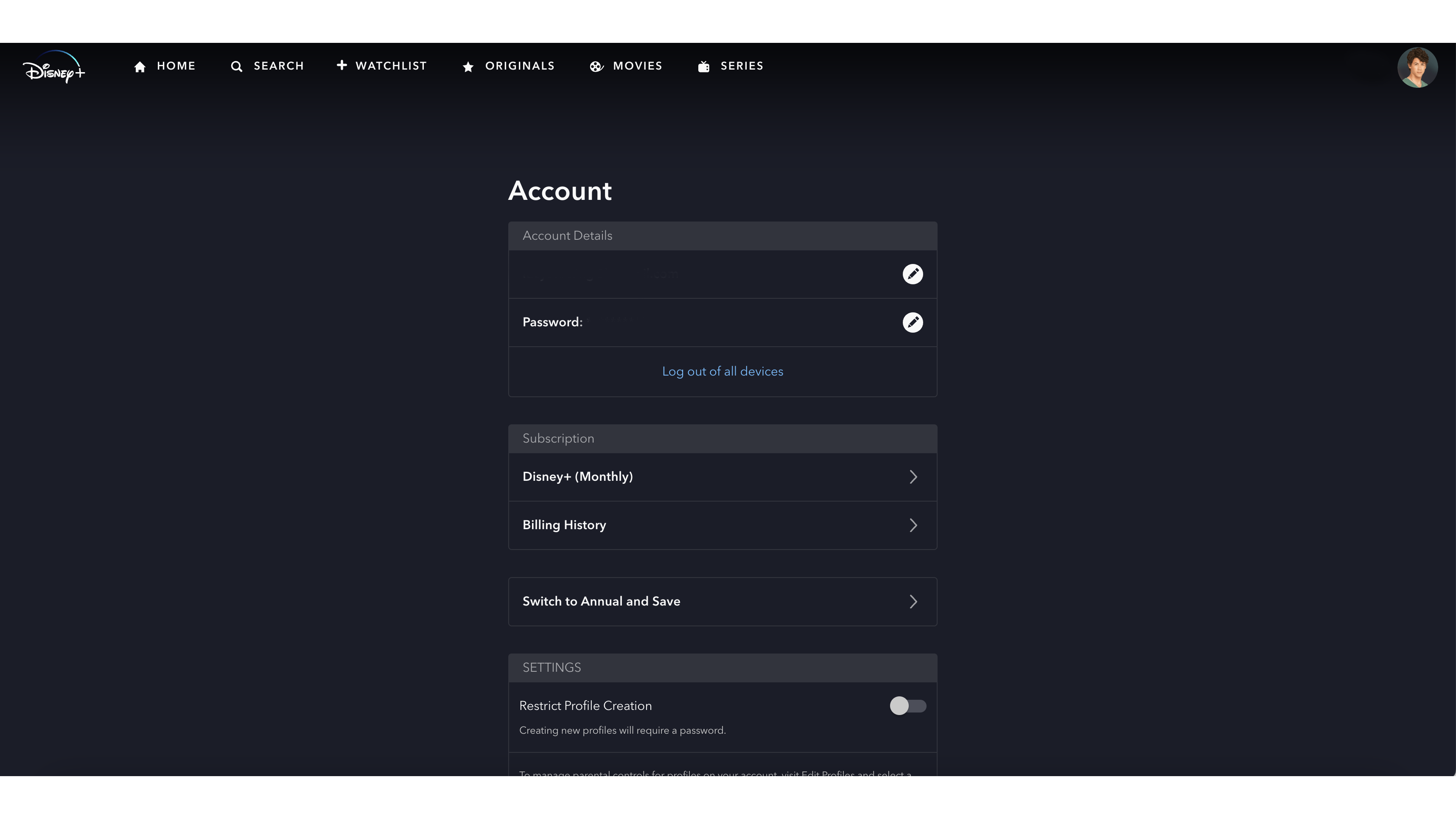The height and width of the screenshot is (819, 1456).
Task: Open the SERIES section from the navigation
Action: [742, 66]
